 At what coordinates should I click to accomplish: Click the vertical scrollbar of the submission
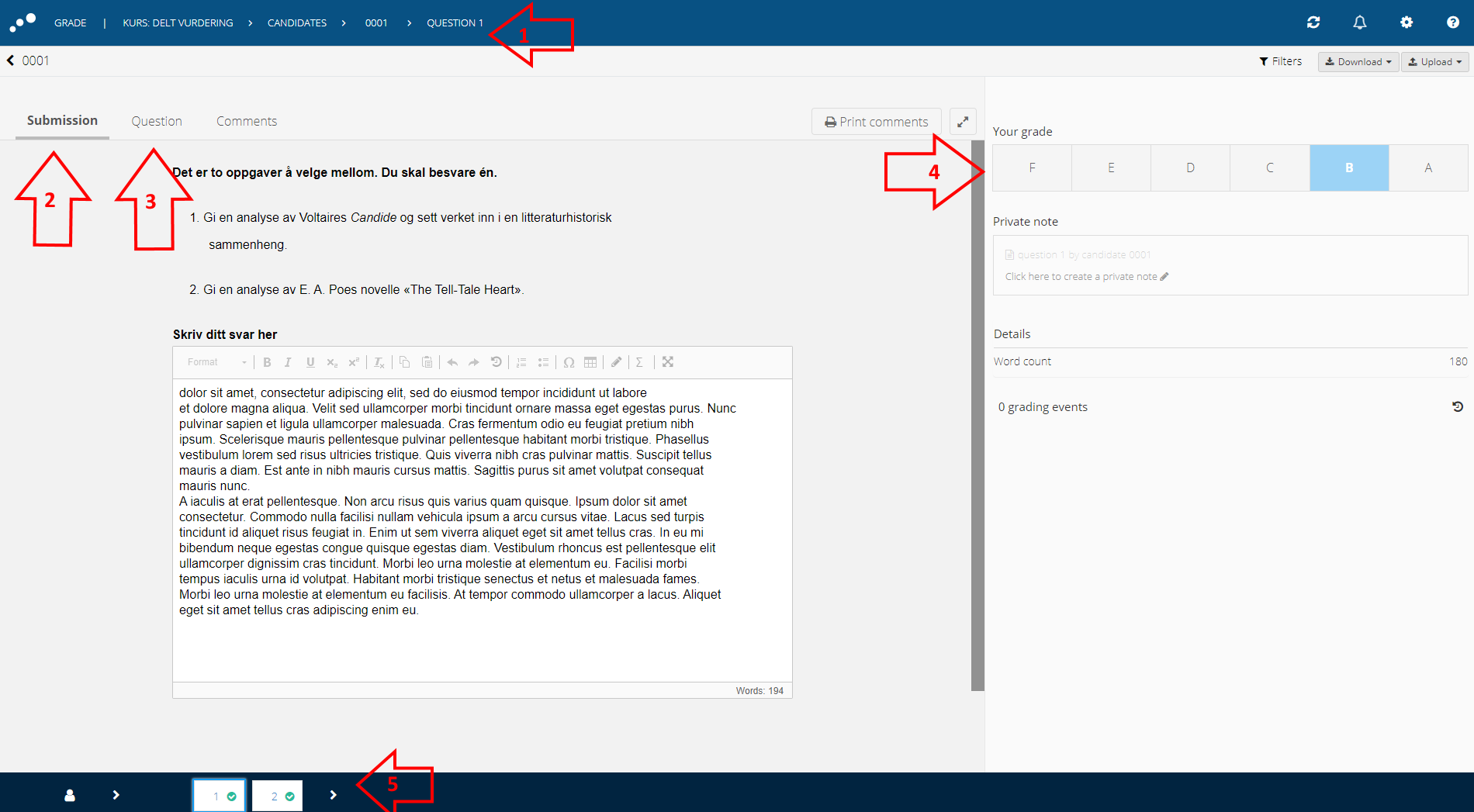pyautogui.click(x=977, y=415)
